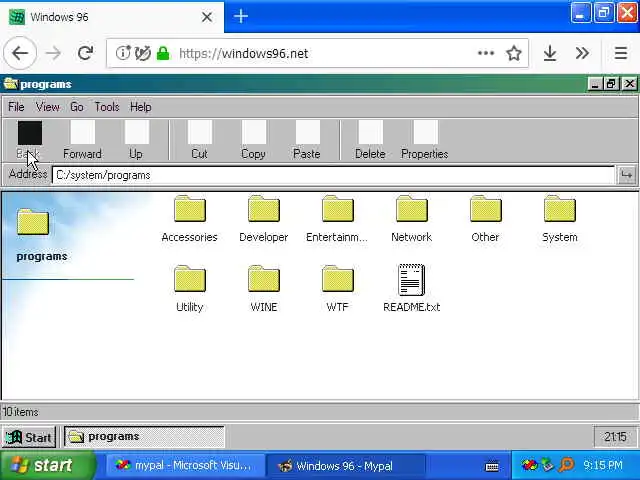This screenshot has height=480, width=640.
Task: Click the Back toolbar button
Action: coord(29,140)
